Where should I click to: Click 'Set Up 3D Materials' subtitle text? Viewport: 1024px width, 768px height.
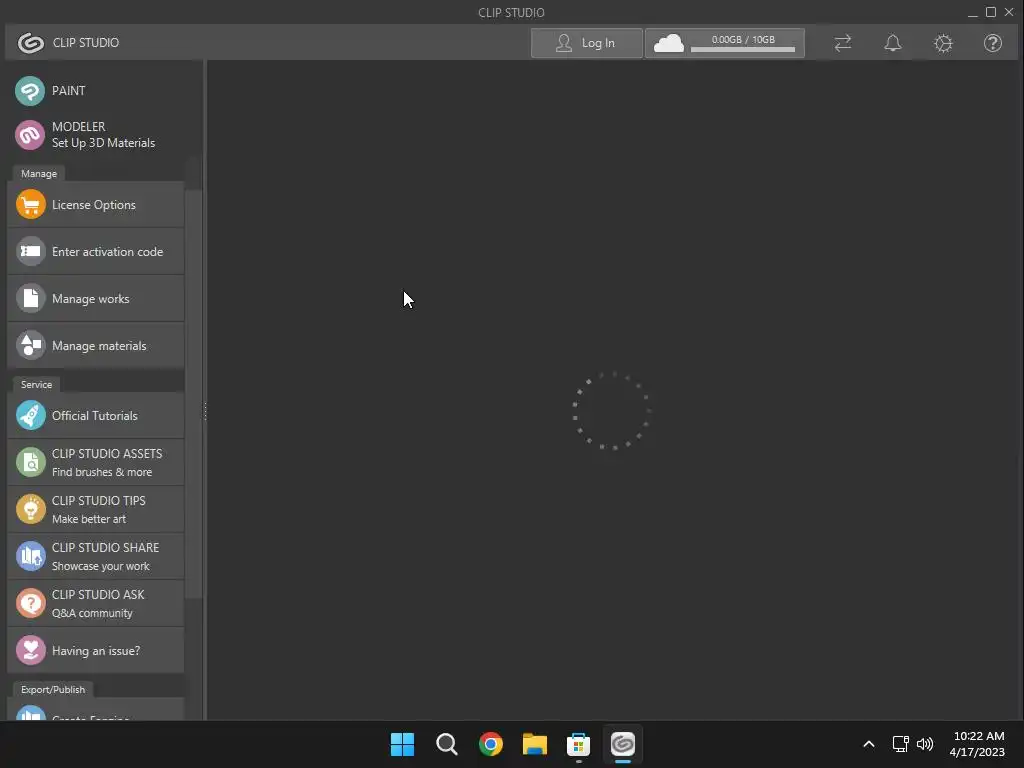click(x=103, y=143)
